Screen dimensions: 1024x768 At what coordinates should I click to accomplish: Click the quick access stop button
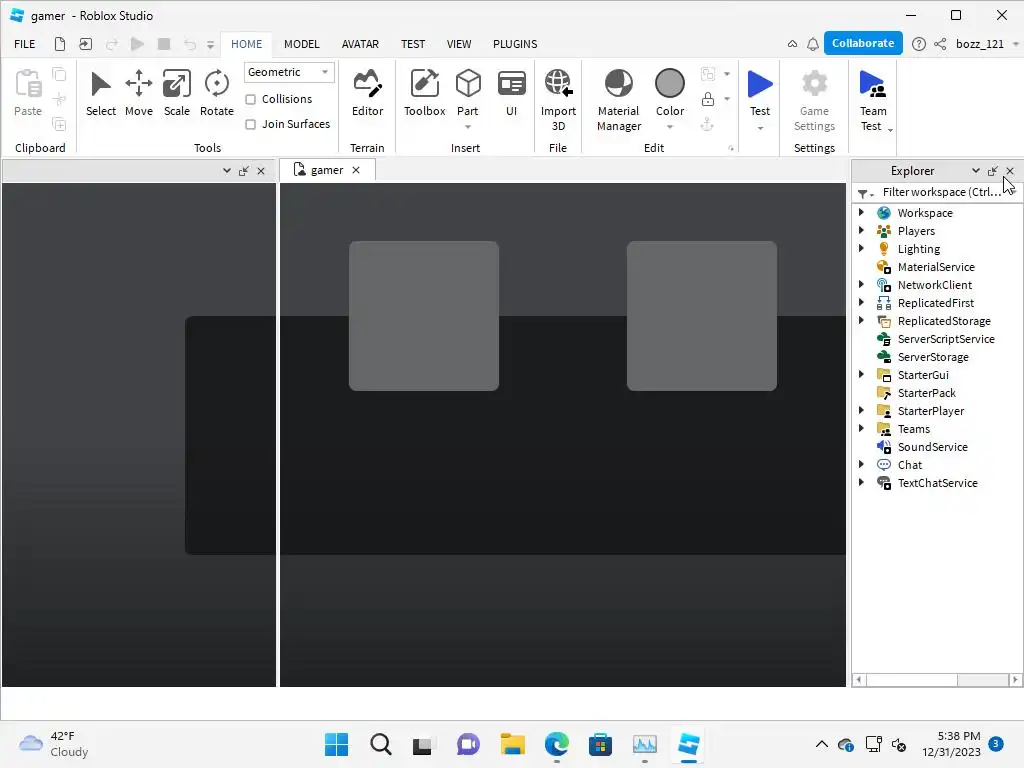(164, 44)
